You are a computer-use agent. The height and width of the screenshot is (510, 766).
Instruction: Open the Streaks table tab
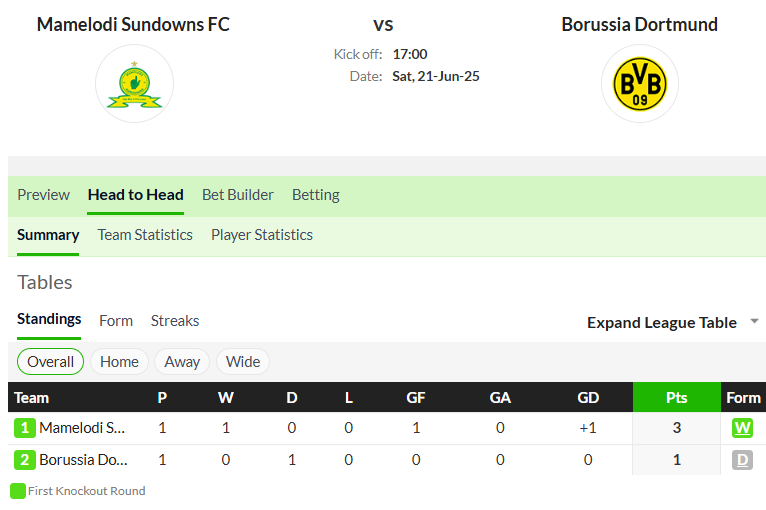175,321
